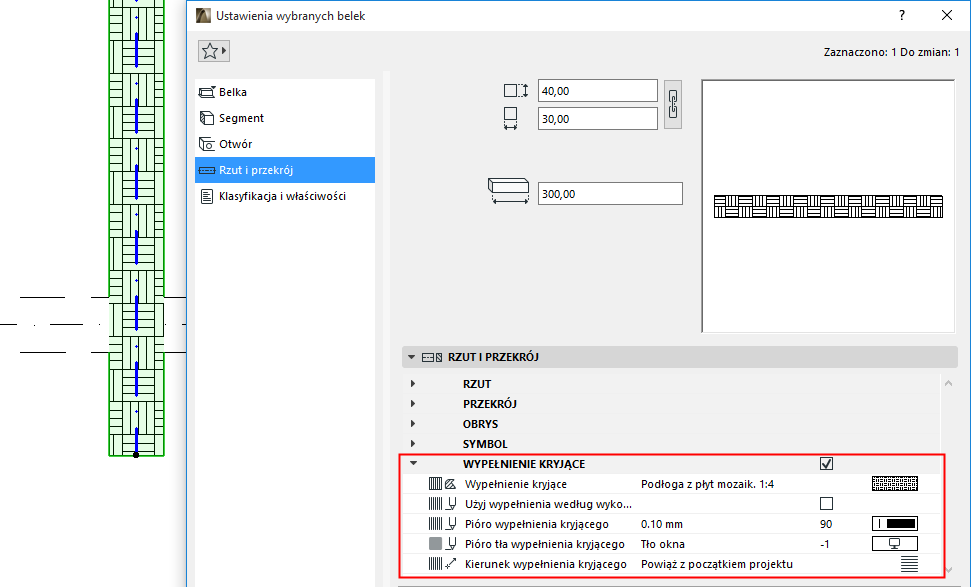
Task: Select the Segment settings page
Action: coord(285,118)
